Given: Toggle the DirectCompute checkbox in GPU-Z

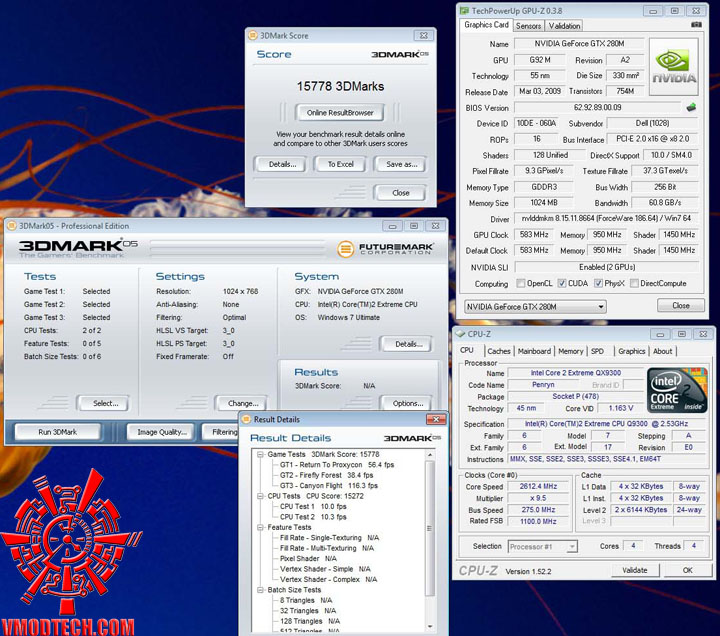Looking at the screenshot, I should tap(634, 283).
